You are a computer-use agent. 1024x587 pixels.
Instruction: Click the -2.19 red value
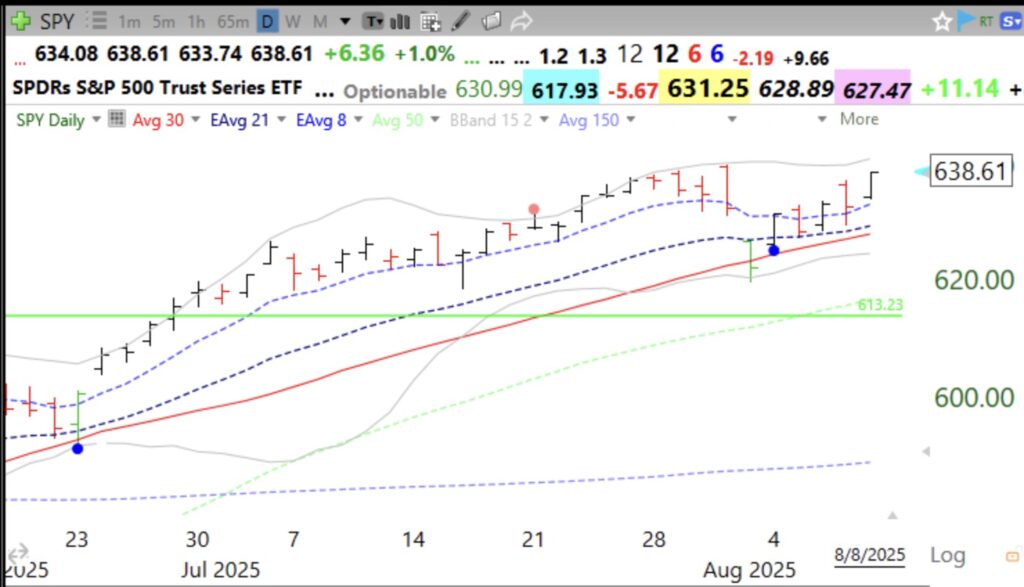pyautogui.click(x=752, y=59)
